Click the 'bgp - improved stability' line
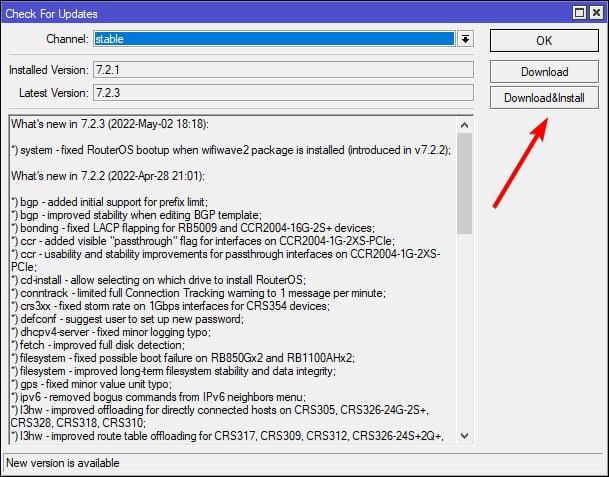Image resolution: width=609 pixels, height=477 pixels. pos(136,215)
